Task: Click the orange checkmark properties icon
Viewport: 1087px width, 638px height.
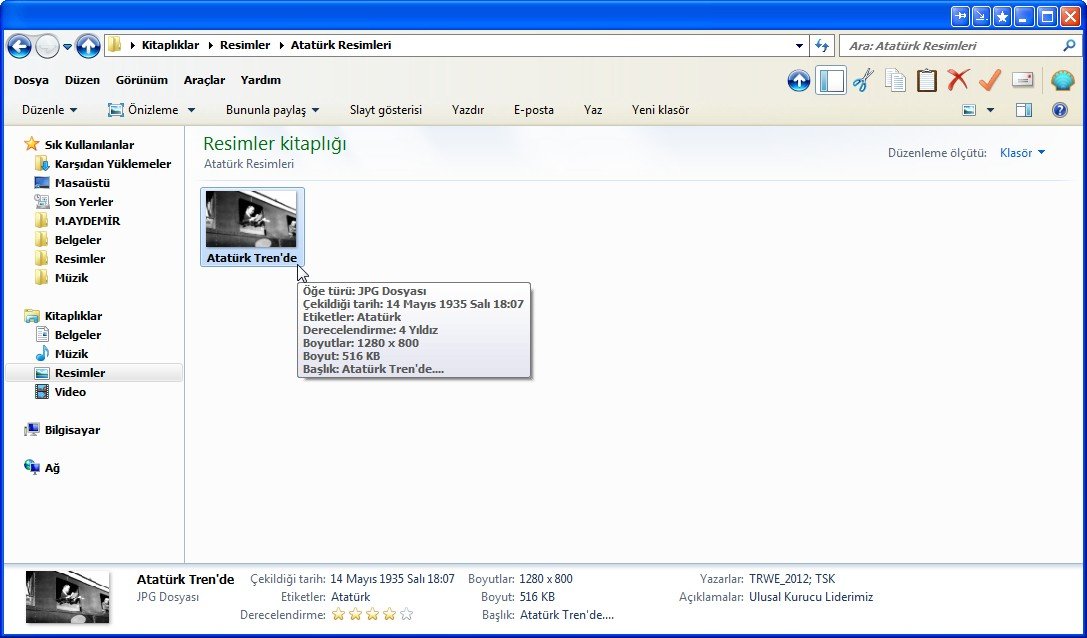Action: (990, 80)
